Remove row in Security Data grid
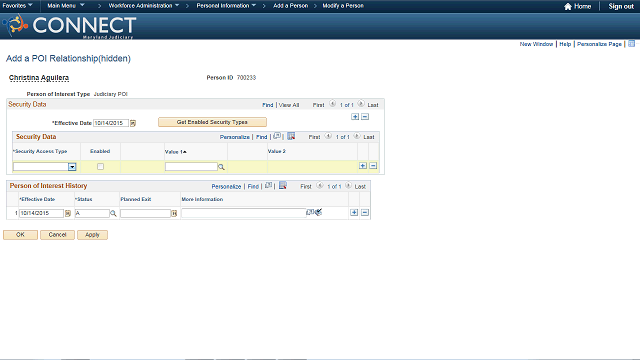This screenshot has height=360, width=640. tap(373, 166)
